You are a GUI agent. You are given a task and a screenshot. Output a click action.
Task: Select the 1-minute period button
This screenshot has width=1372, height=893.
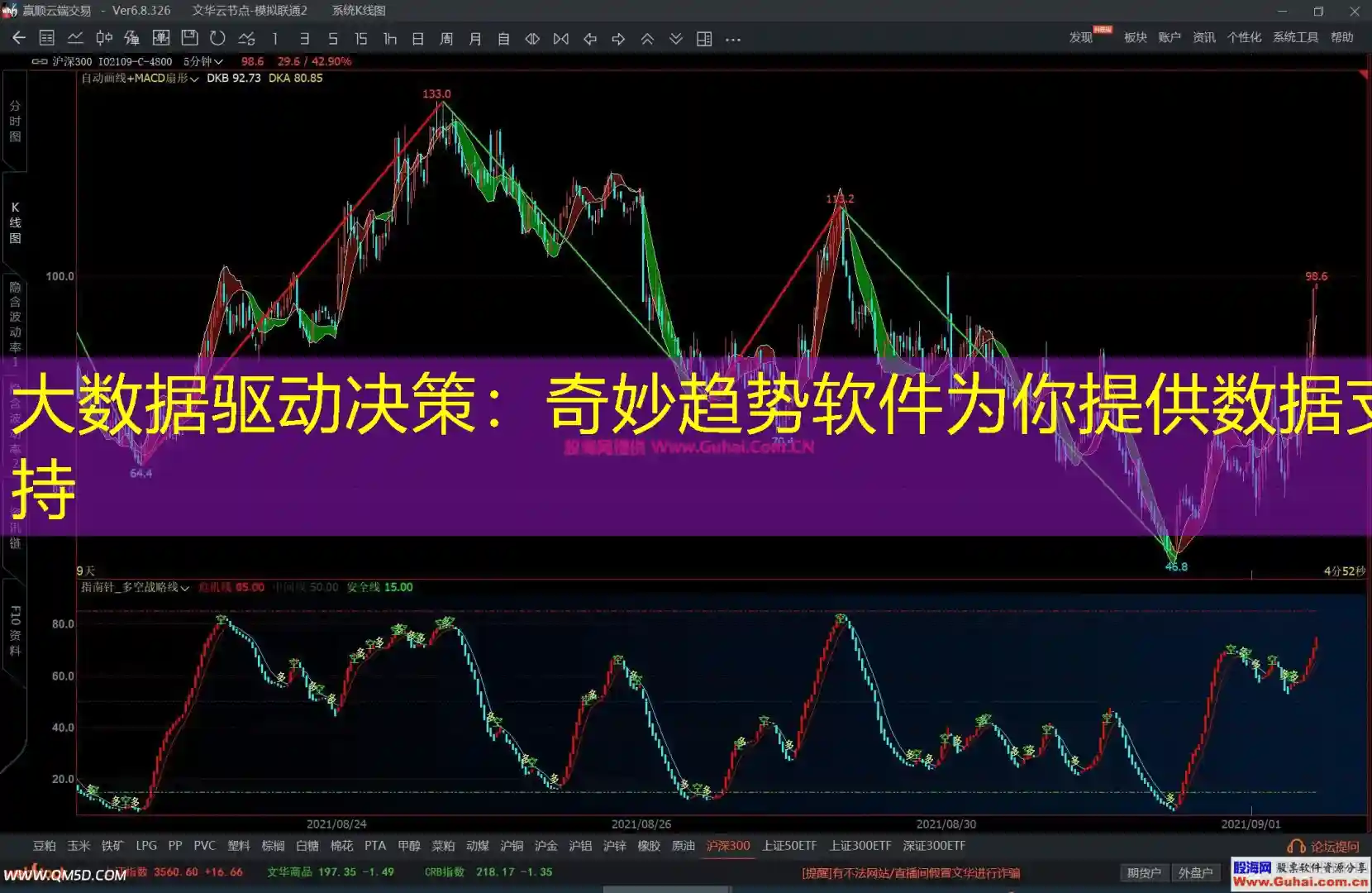pyautogui.click(x=275, y=39)
